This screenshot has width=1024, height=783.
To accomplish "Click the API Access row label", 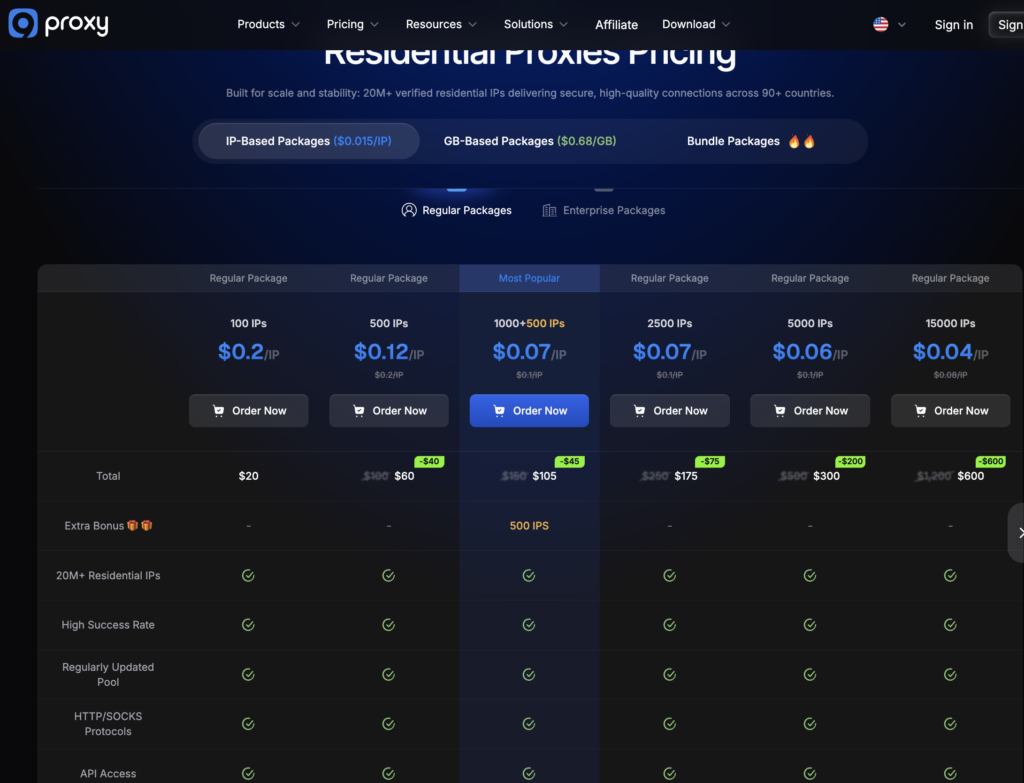I will click(108, 773).
